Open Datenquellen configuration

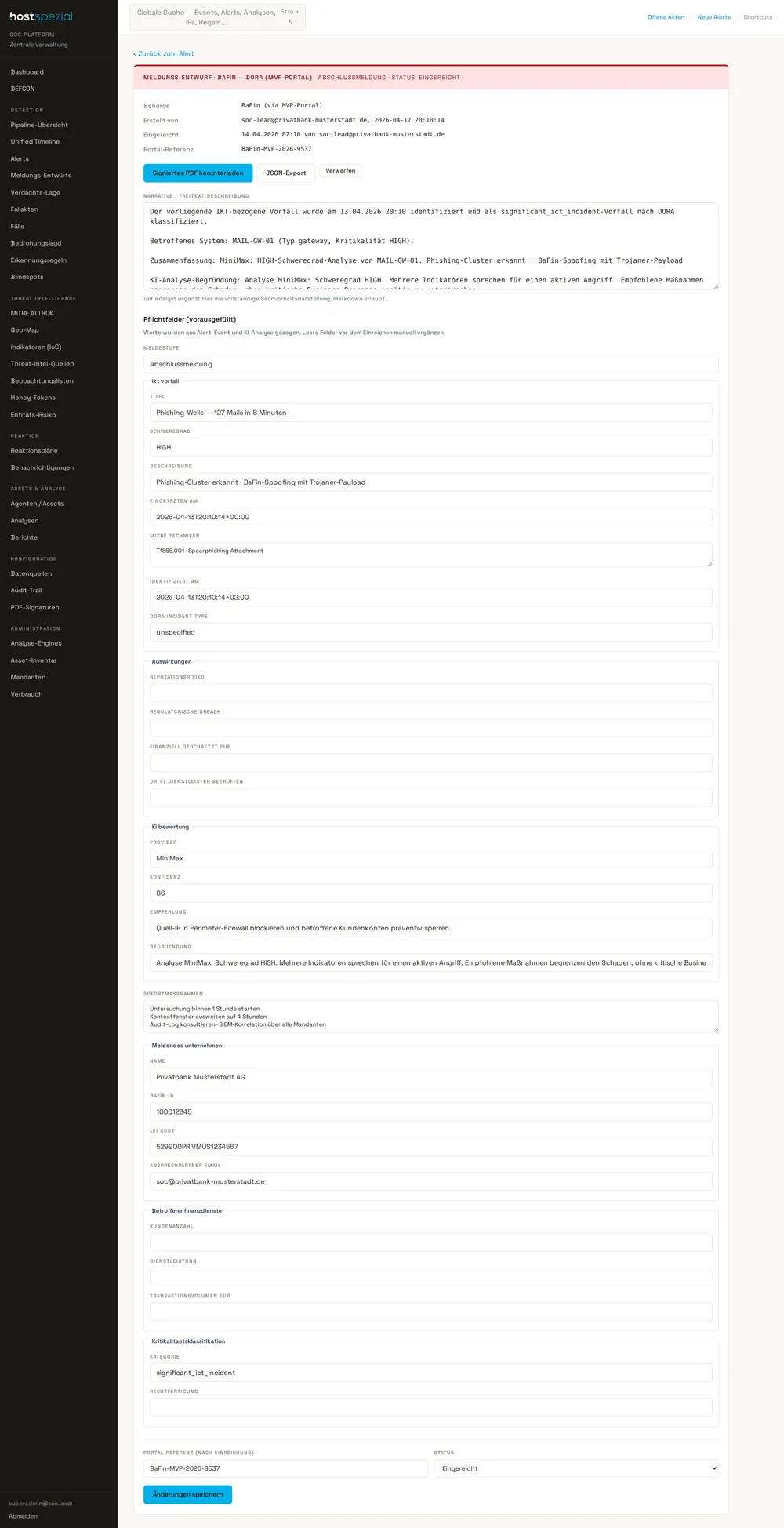pos(31,573)
